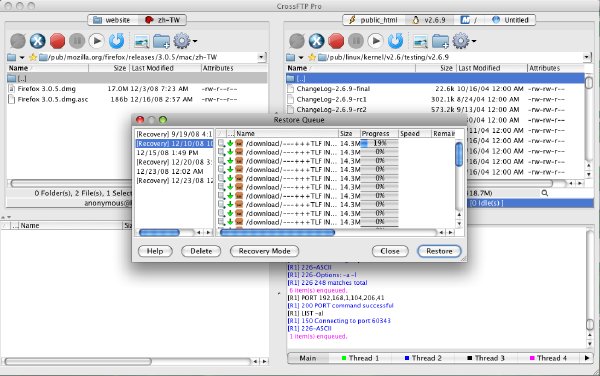600x376 pixels.
Task: Open the gear settings menu in left toolbar
Action: point(185,41)
